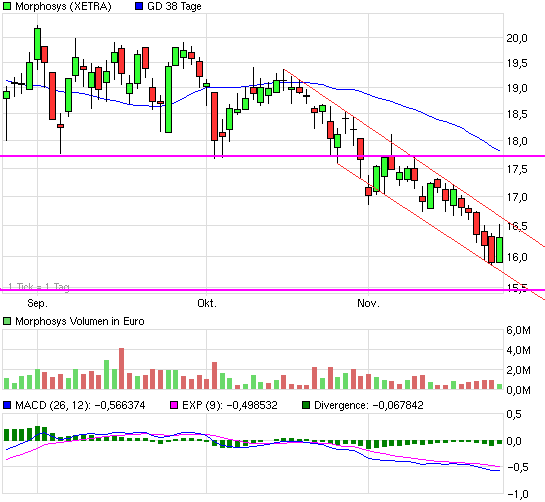Image resolution: width=545 pixels, height=502 pixels.
Task: Click the 18,5 price axis label
Action: pos(517,114)
